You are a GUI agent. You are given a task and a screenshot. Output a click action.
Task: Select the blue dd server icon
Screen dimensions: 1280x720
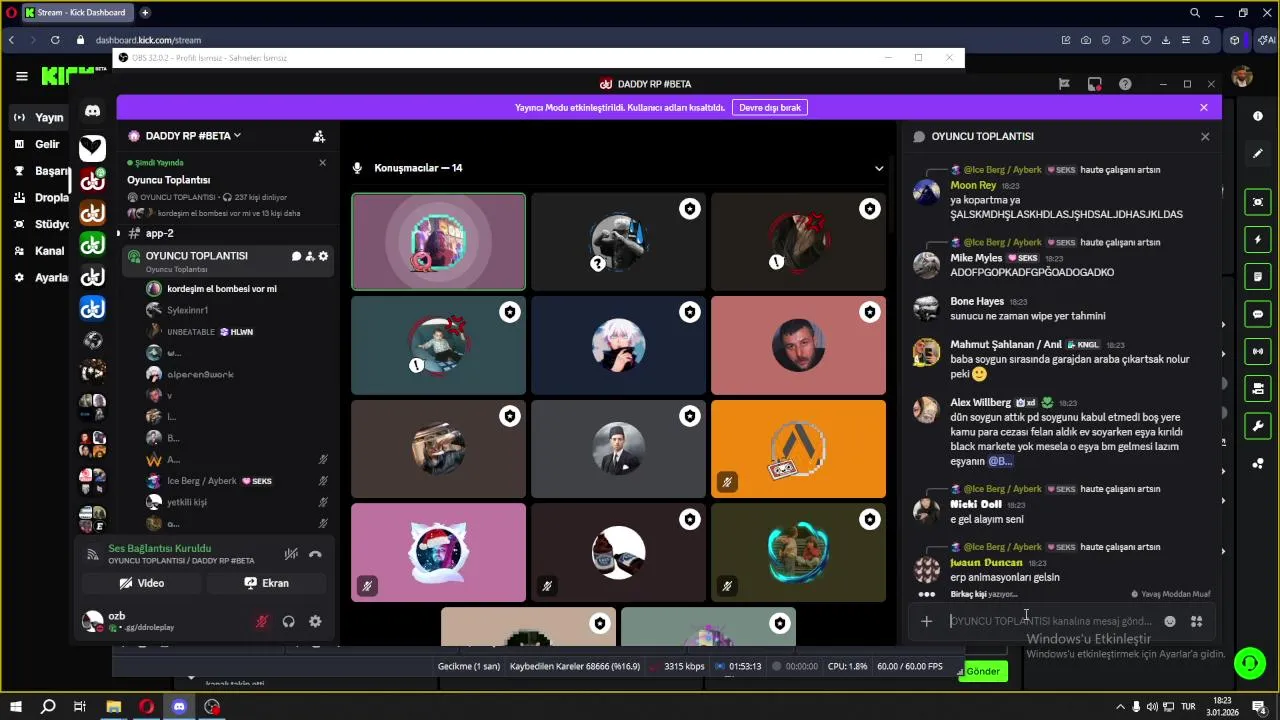pyautogui.click(x=92, y=308)
